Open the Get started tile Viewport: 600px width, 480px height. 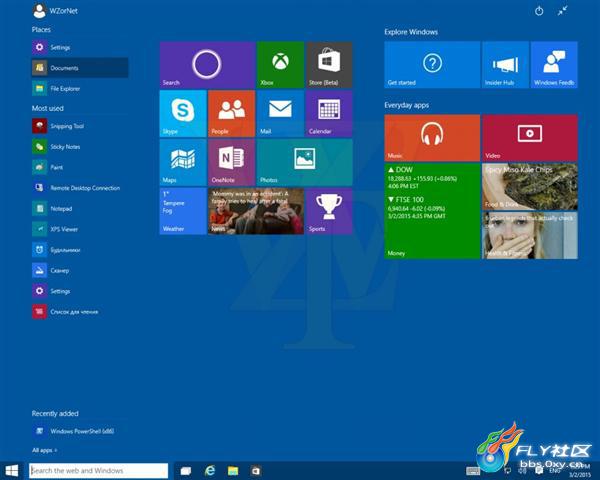[432, 65]
